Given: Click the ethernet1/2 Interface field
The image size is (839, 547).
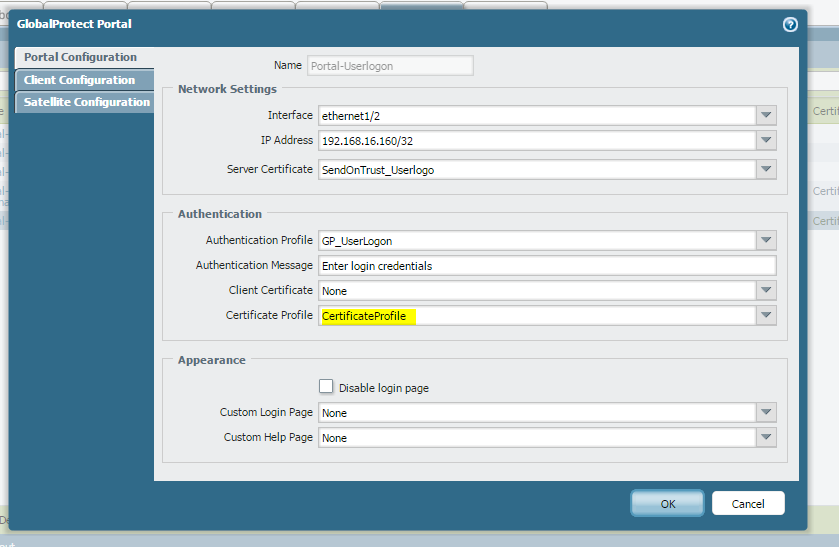Looking at the screenshot, I should (x=536, y=115).
